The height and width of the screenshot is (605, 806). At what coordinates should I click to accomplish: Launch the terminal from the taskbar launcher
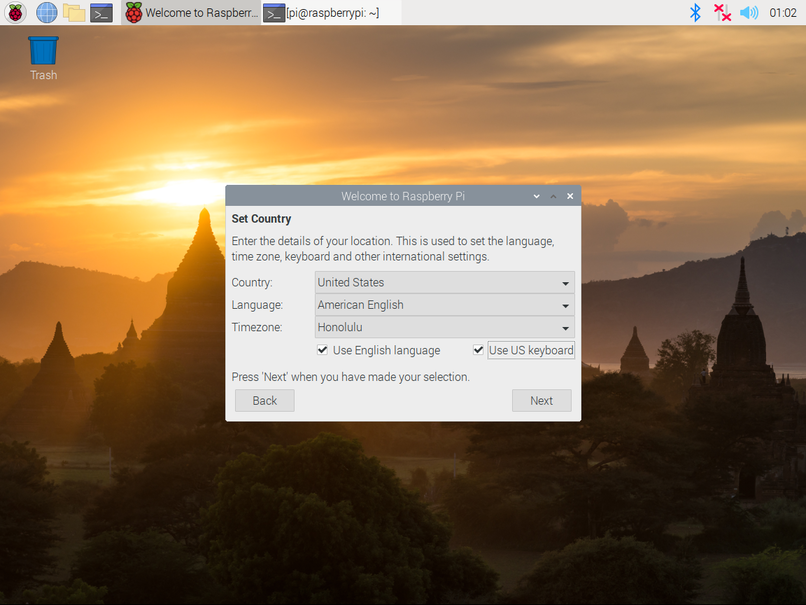click(101, 12)
